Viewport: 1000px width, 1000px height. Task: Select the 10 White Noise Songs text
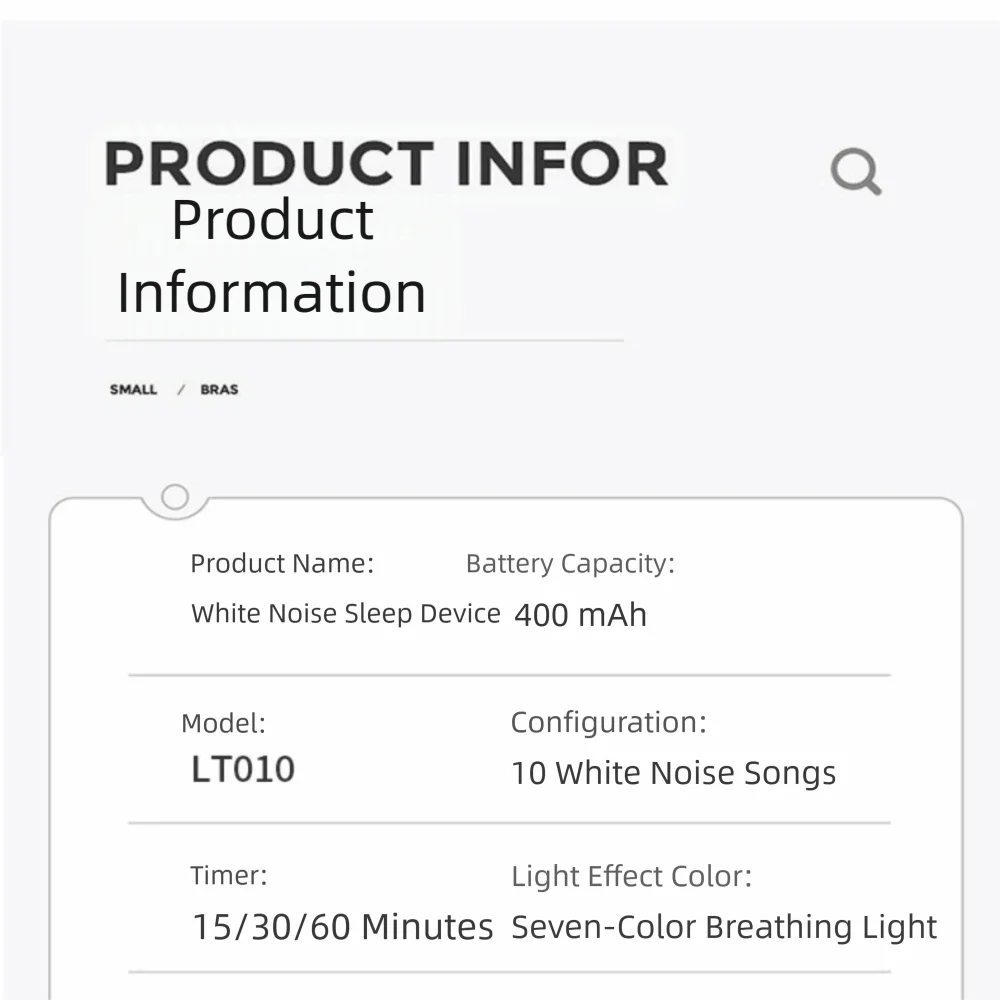(x=673, y=773)
